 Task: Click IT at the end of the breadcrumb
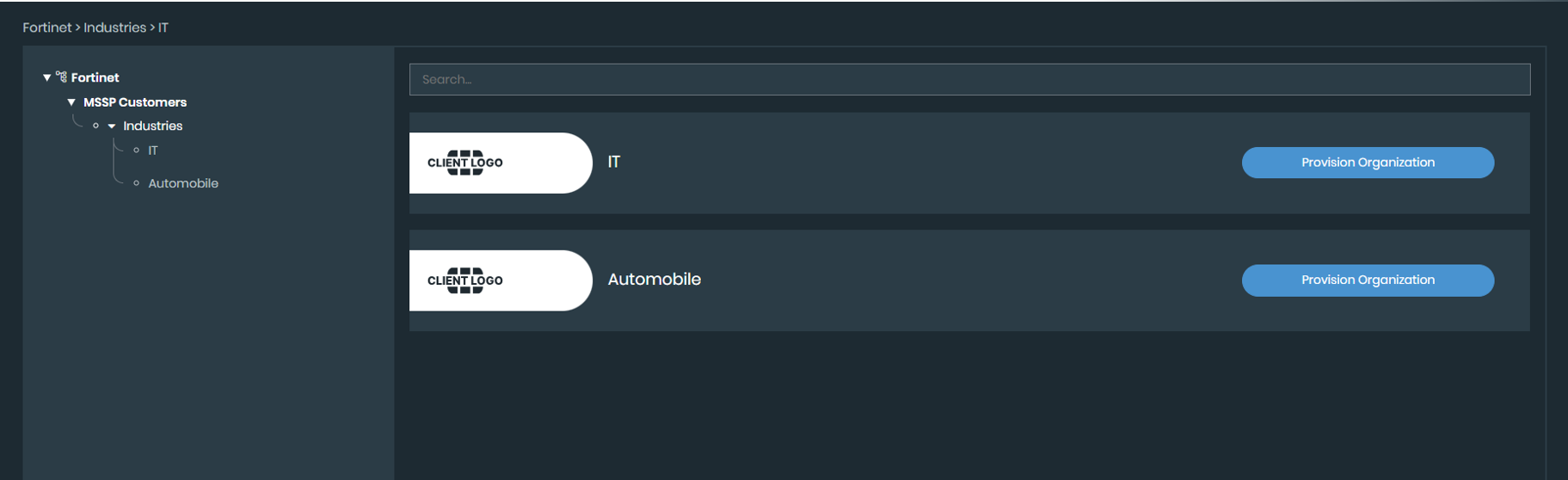(x=163, y=28)
